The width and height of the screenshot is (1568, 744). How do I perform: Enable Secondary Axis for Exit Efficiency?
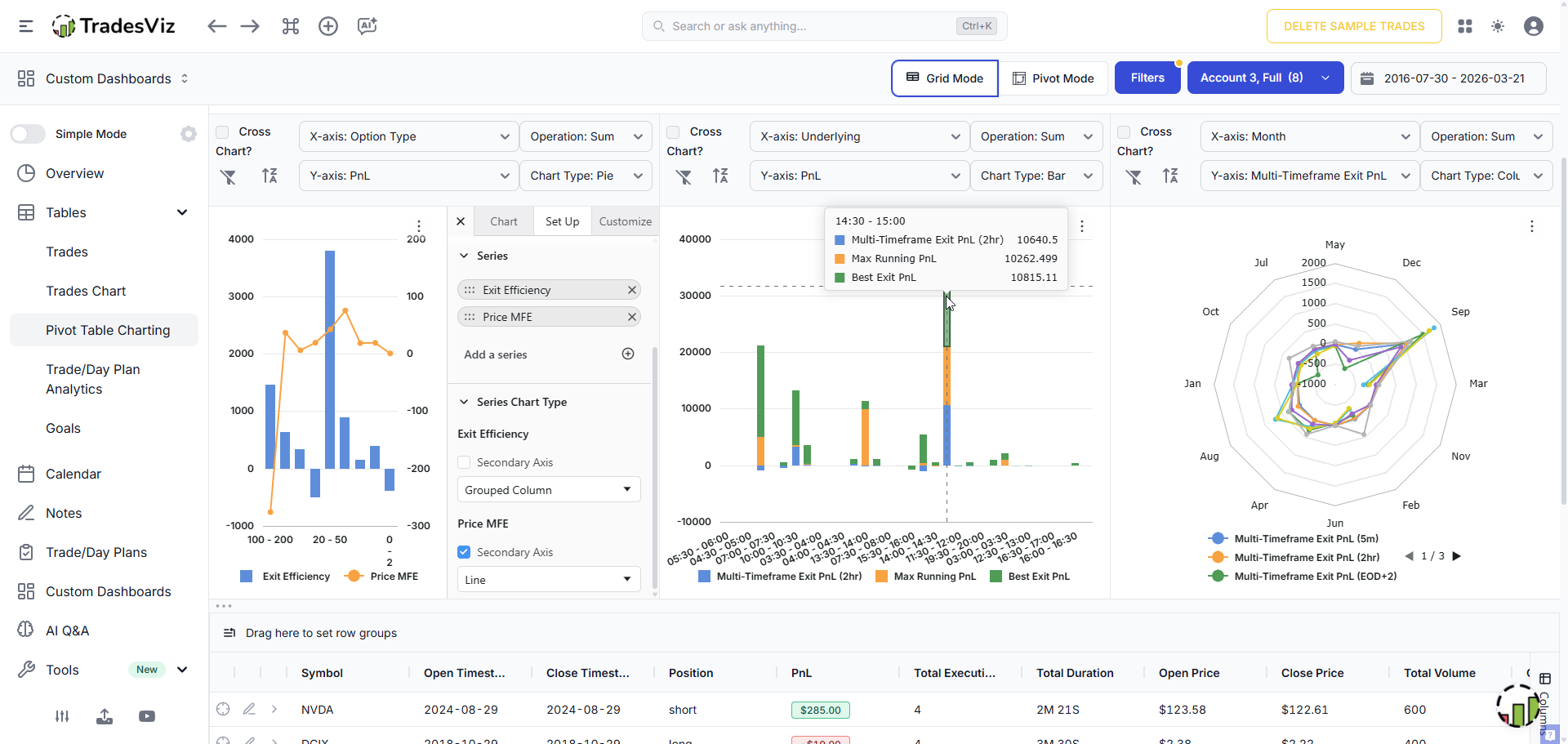(x=464, y=462)
